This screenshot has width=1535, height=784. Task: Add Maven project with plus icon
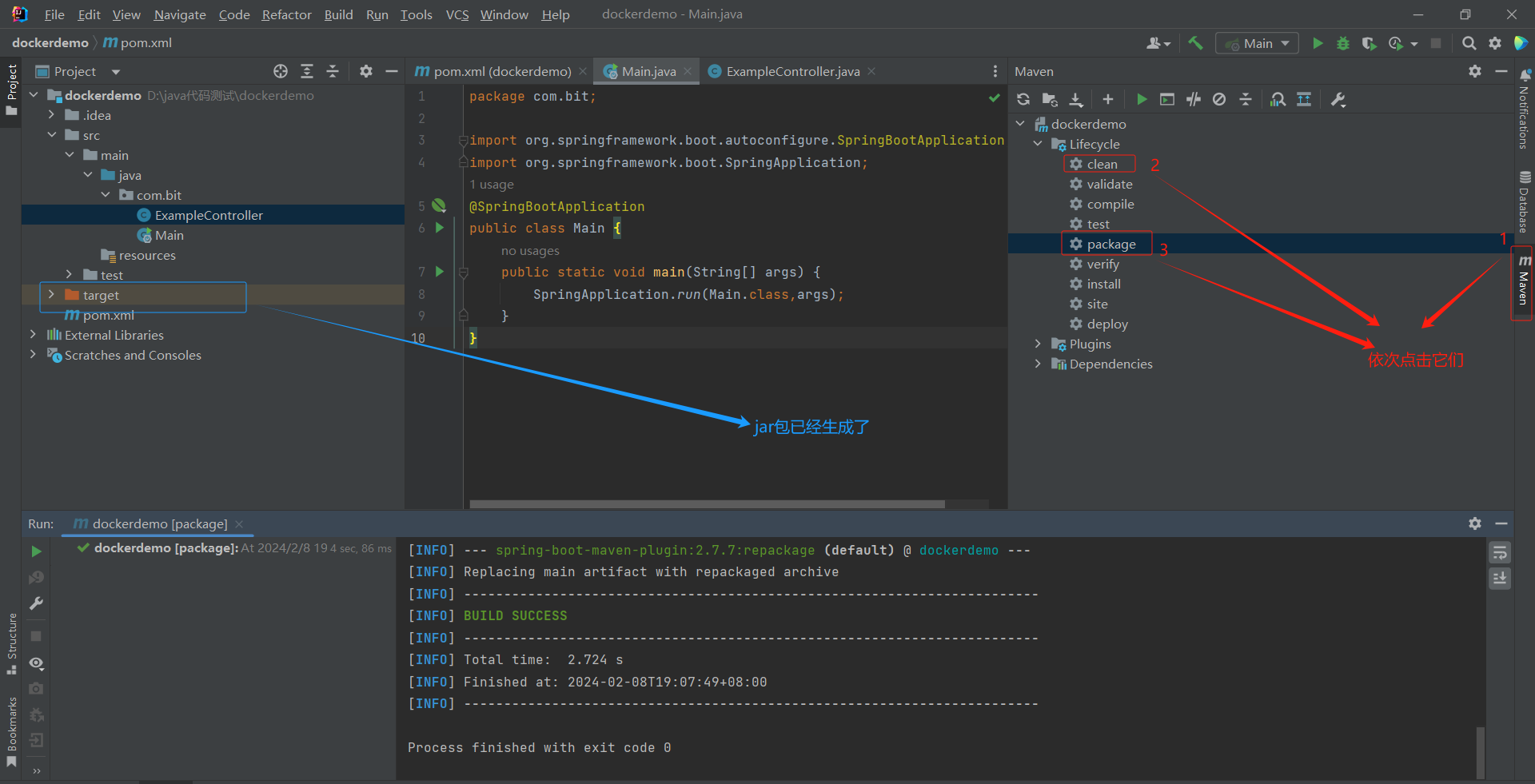[x=1107, y=99]
